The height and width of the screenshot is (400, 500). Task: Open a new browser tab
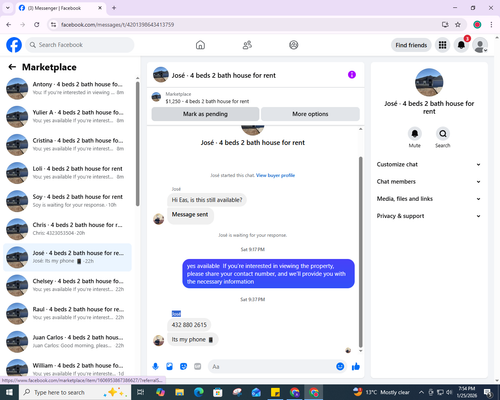114,8
